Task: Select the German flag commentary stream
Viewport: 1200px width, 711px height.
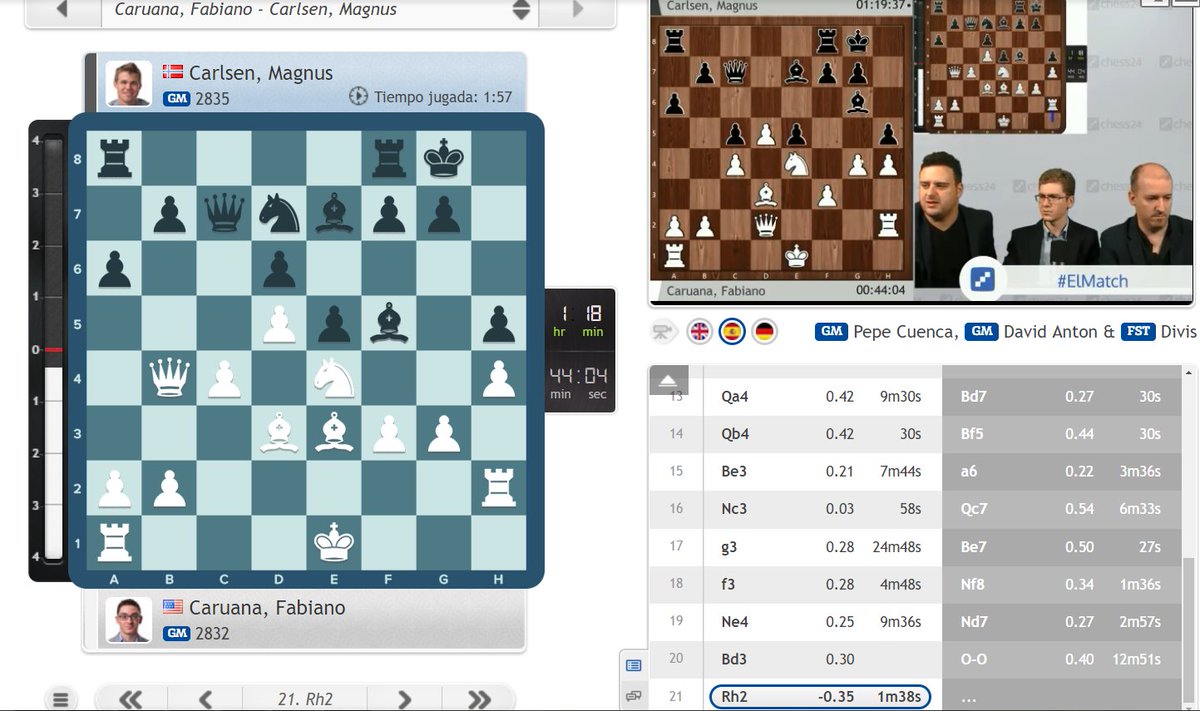Action: [x=762, y=331]
